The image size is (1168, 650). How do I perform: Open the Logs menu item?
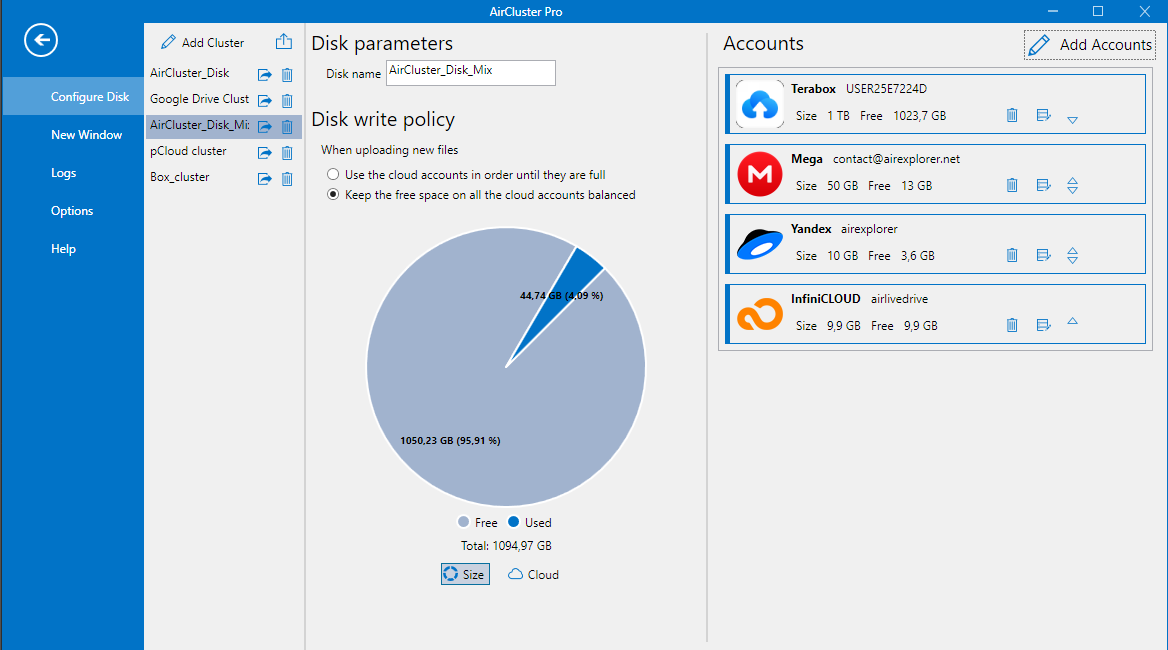click(64, 173)
